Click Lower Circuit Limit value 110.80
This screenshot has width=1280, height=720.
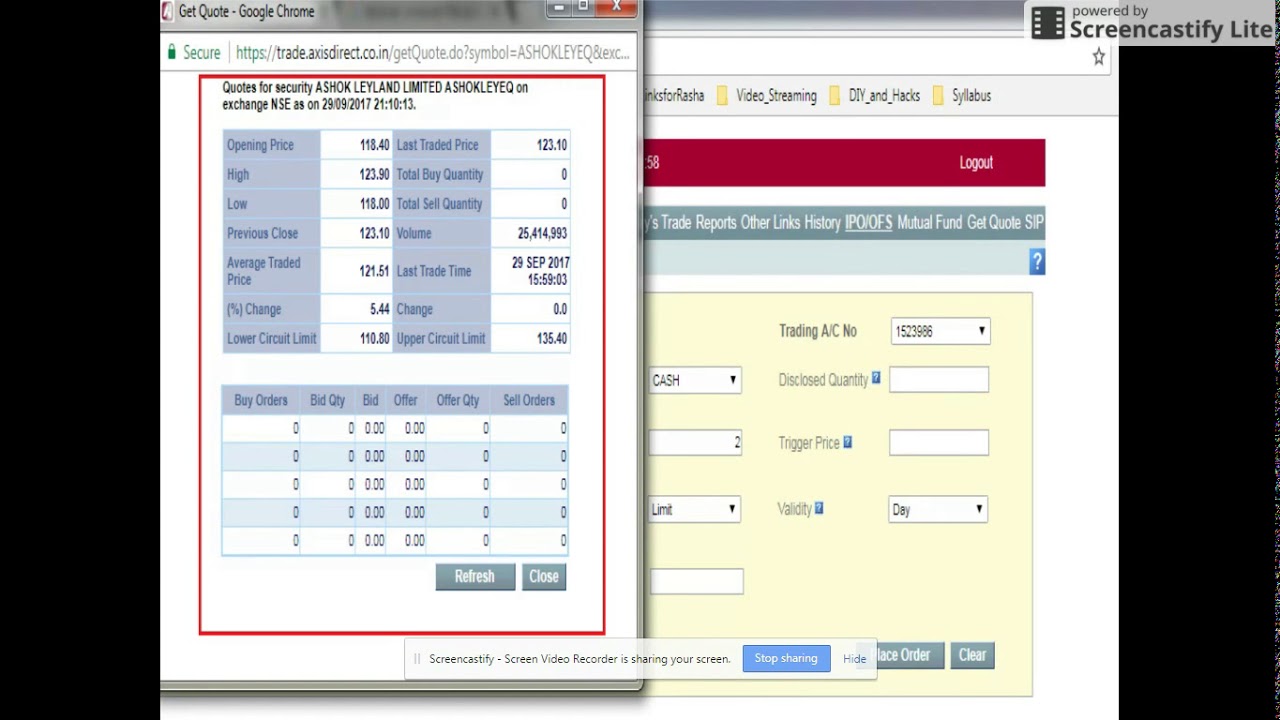click(x=374, y=339)
